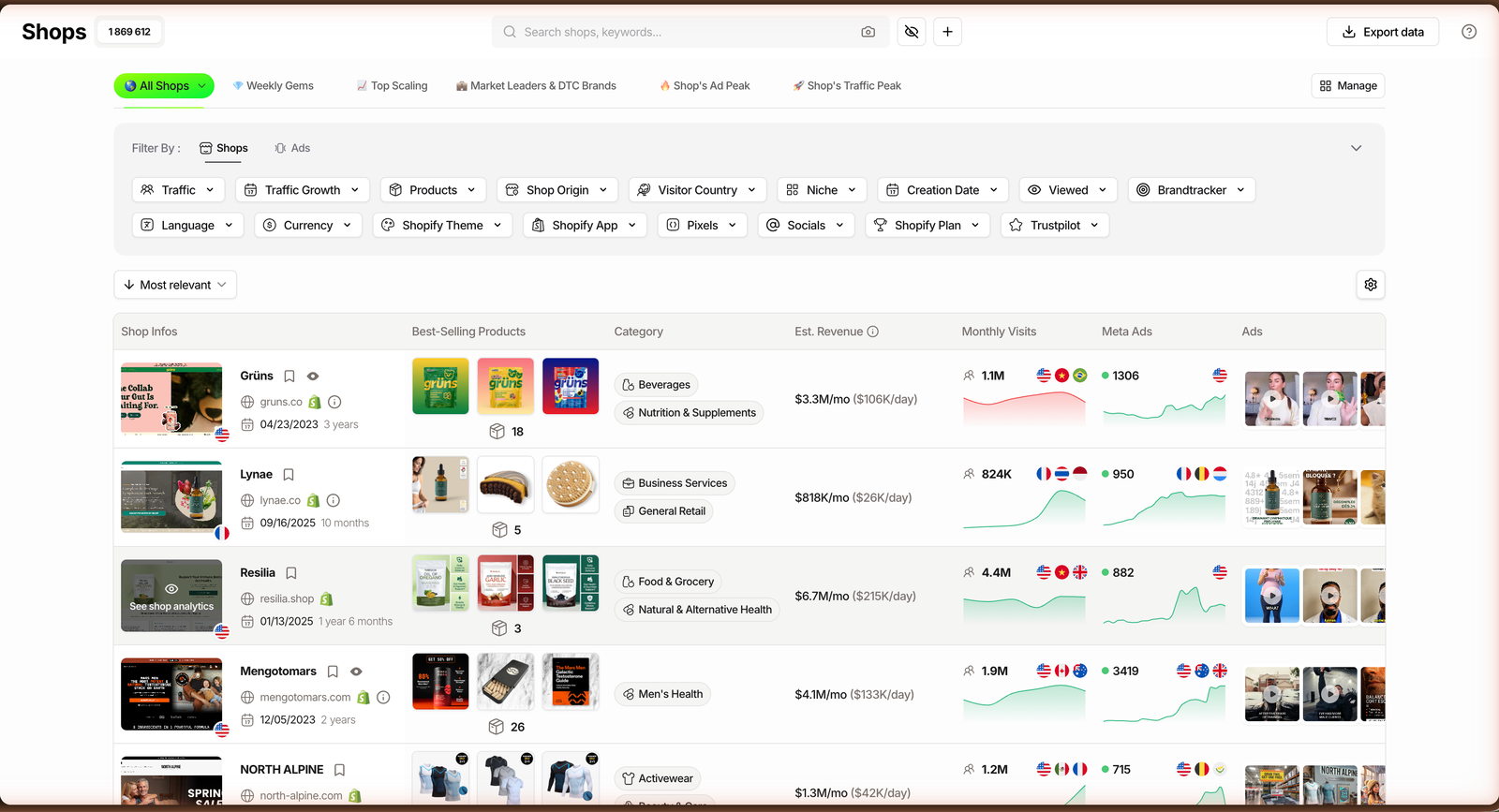This screenshot has height=812, width=1499.
Task: Click the Nutrition & Supplements category tag
Action: click(x=689, y=413)
